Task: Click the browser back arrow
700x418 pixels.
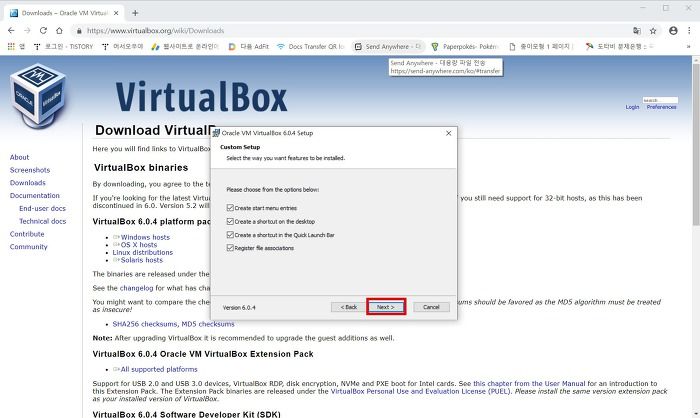Action: (11, 30)
